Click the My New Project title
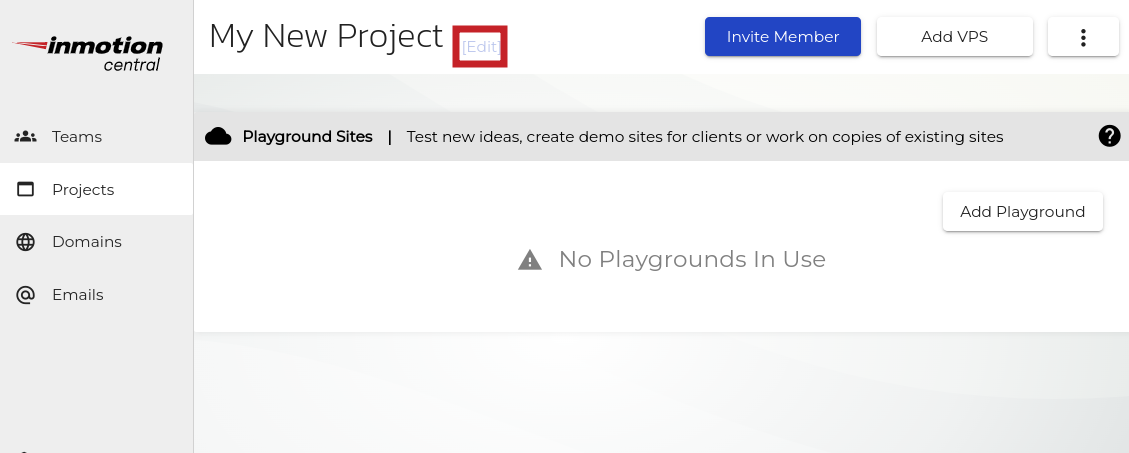Viewport: 1129px width, 453px height. [326, 36]
